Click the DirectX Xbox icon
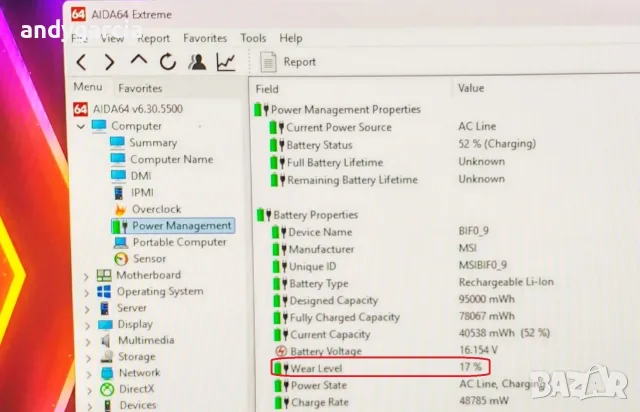This screenshot has height=412, width=640. (107, 389)
